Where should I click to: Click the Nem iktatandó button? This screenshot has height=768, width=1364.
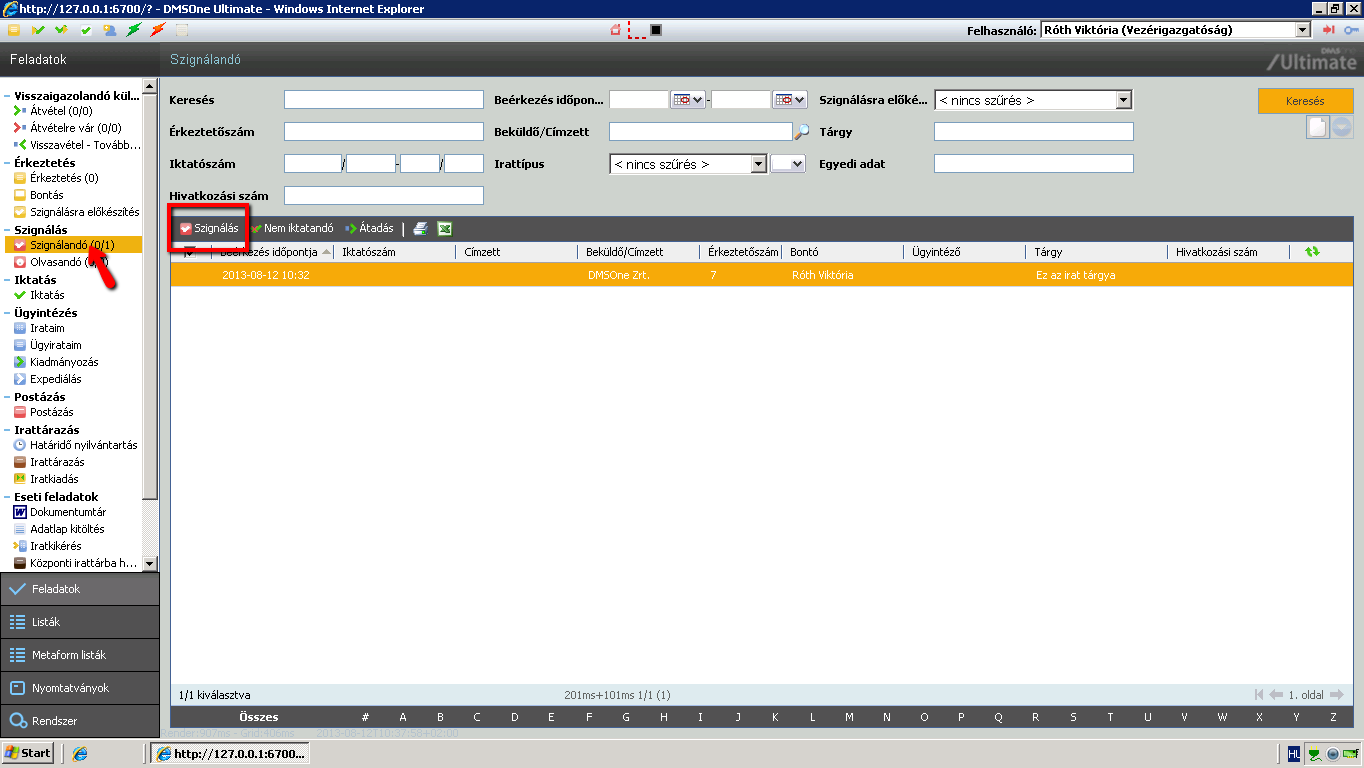pyautogui.click(x=292, y=229)
